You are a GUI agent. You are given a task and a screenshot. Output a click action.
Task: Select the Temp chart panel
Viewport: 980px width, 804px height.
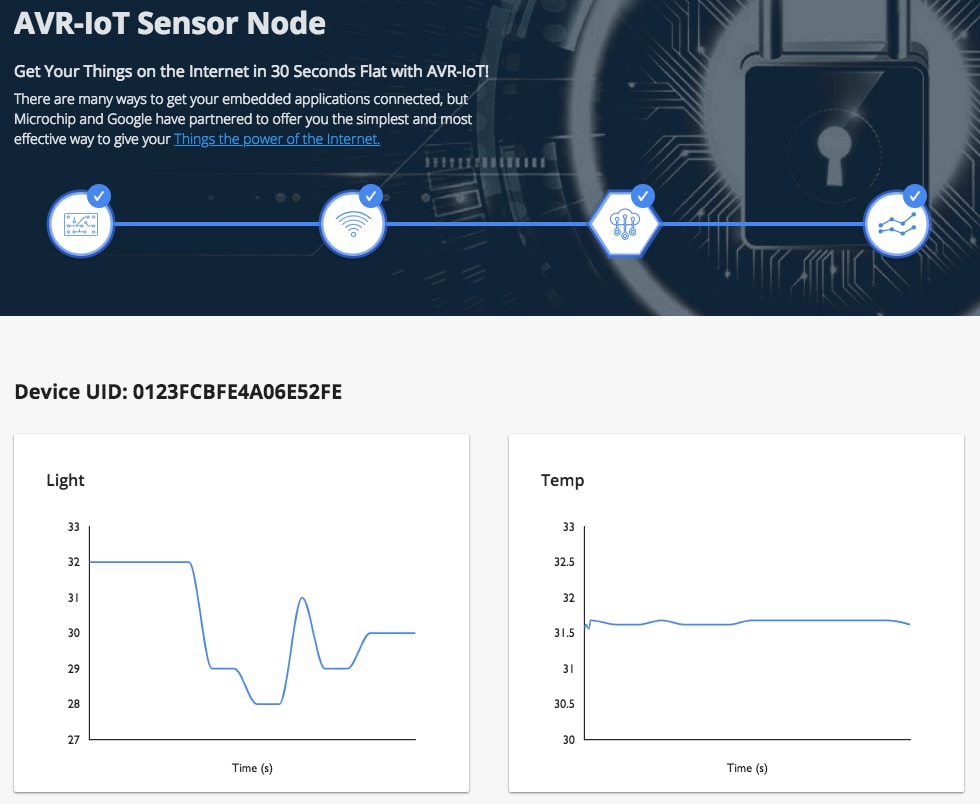point(736,610)
